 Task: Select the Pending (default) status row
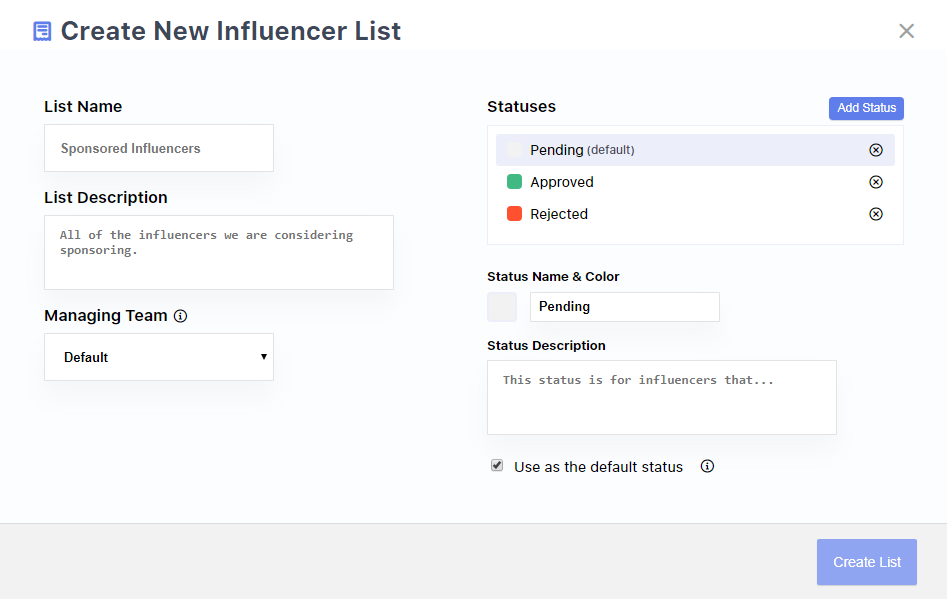(x=695, y=150)
